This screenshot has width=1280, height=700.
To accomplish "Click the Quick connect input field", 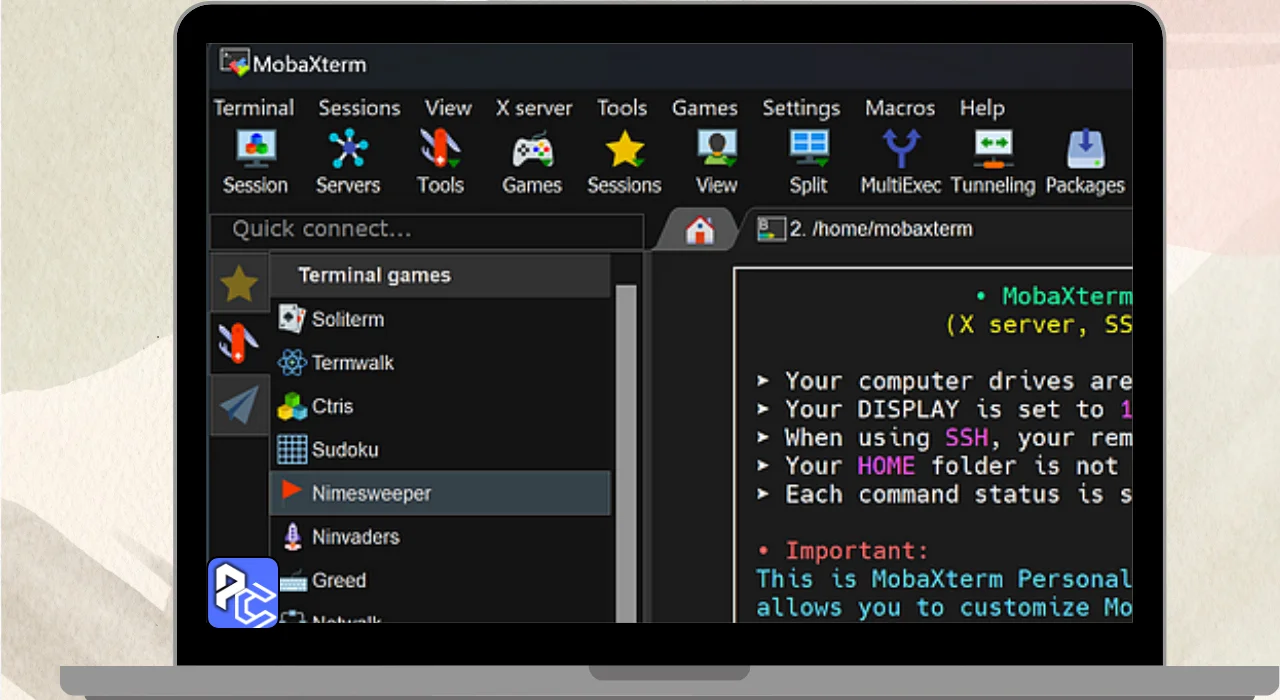I will 426,230.
